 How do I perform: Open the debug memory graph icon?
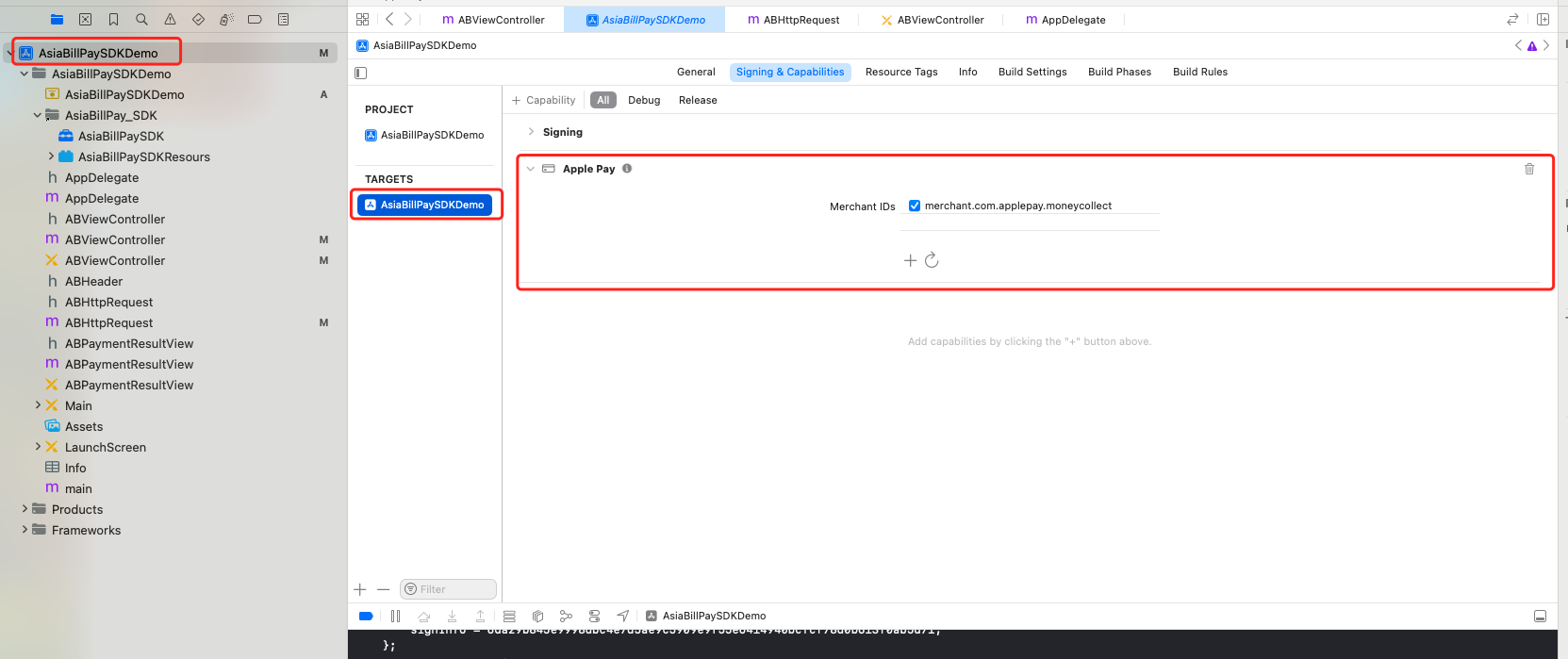point(566,616)
